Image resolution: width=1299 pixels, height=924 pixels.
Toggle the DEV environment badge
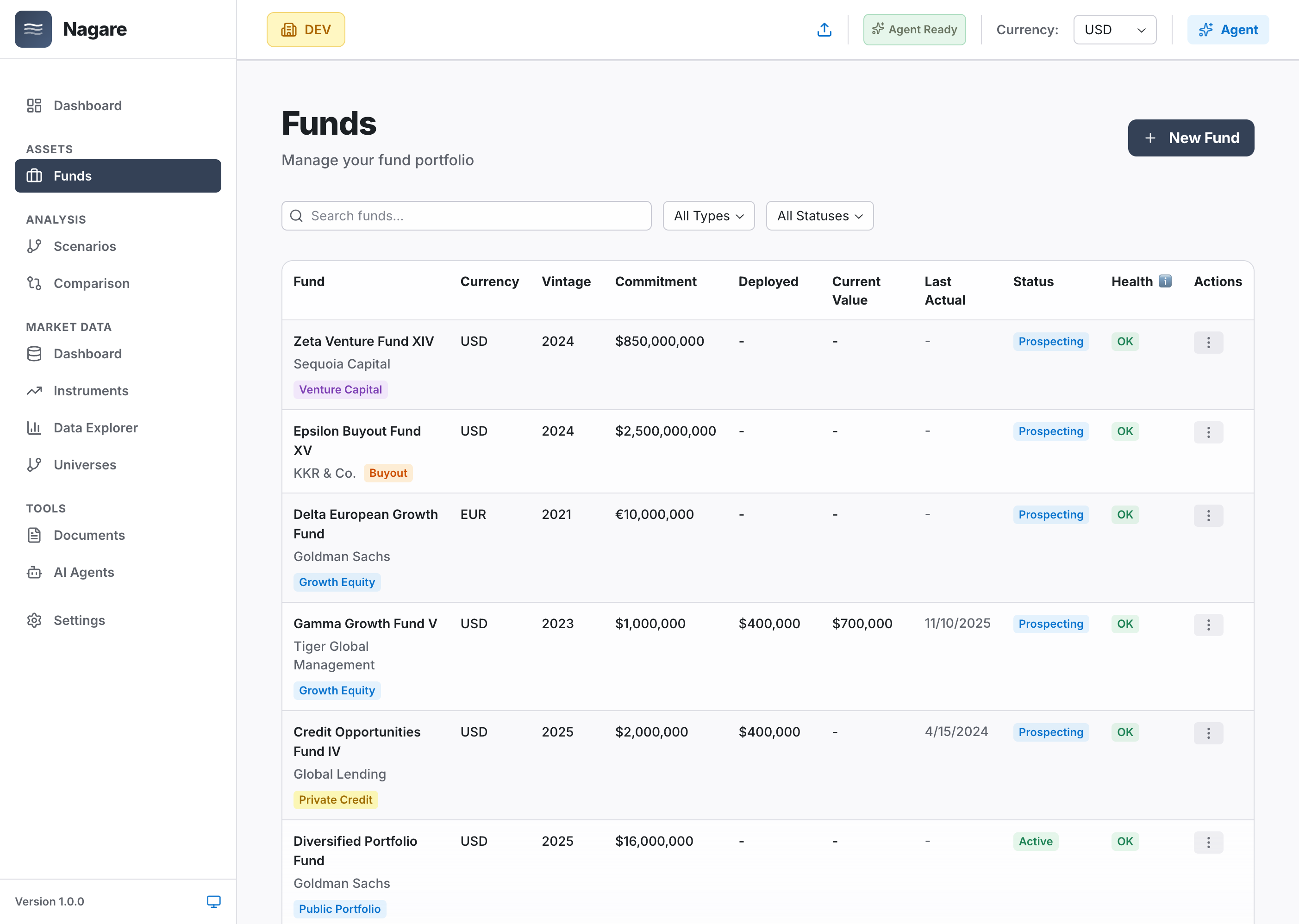tap(306, 30)
